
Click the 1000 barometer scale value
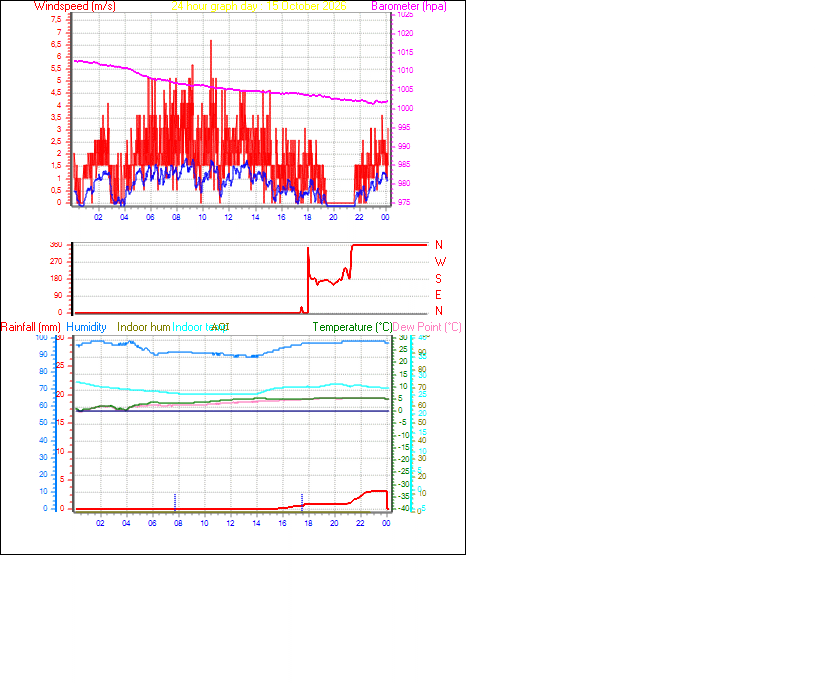coord(405,108)
